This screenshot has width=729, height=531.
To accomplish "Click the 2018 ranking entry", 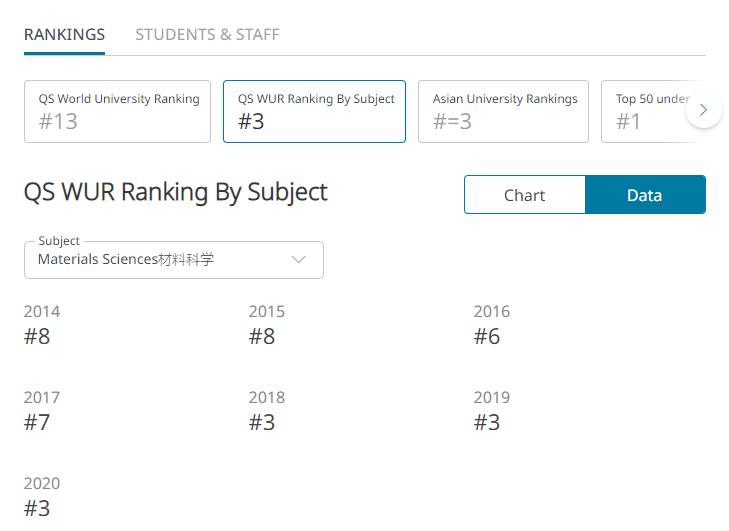I will click(266, 411).
